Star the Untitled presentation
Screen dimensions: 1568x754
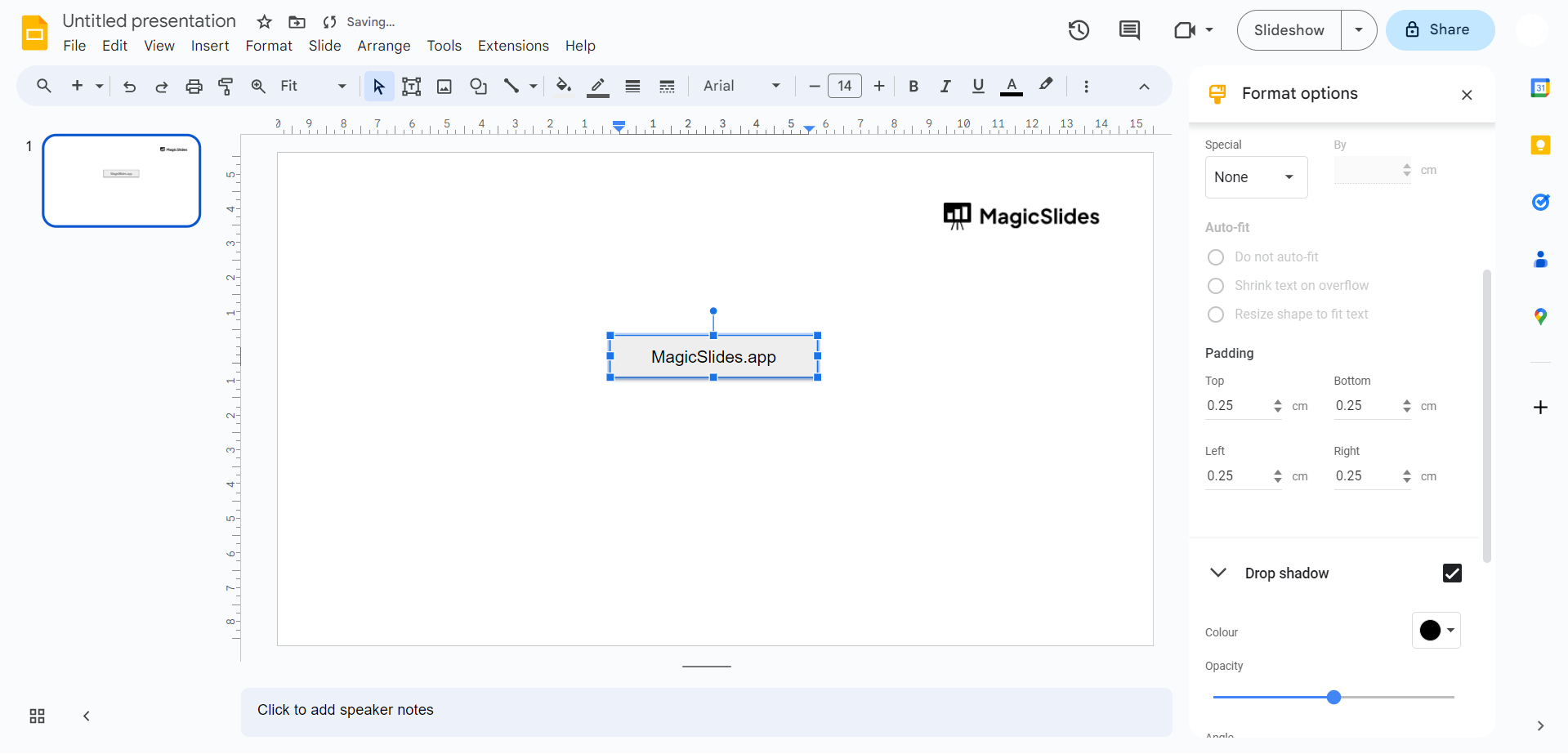click(264, 22)
